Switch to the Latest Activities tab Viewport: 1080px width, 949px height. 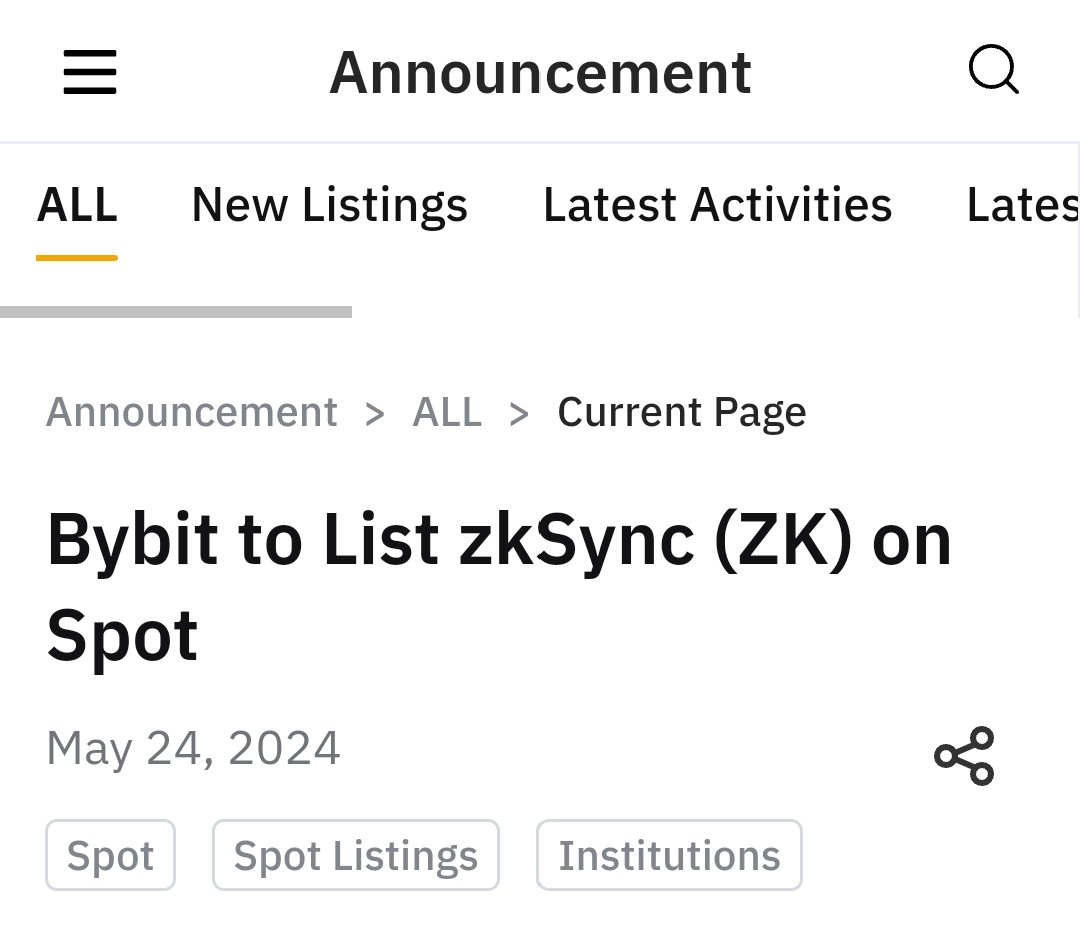coord(717,205)
